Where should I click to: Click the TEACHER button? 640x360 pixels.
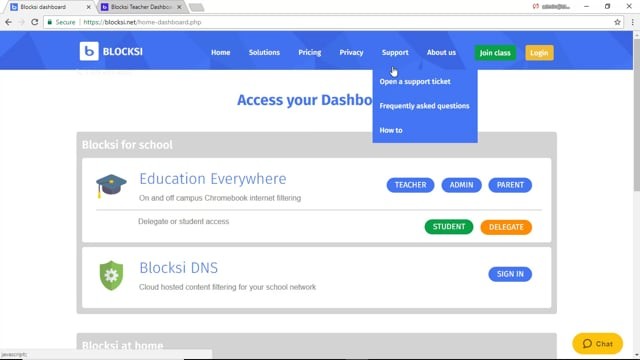point(410,185)
